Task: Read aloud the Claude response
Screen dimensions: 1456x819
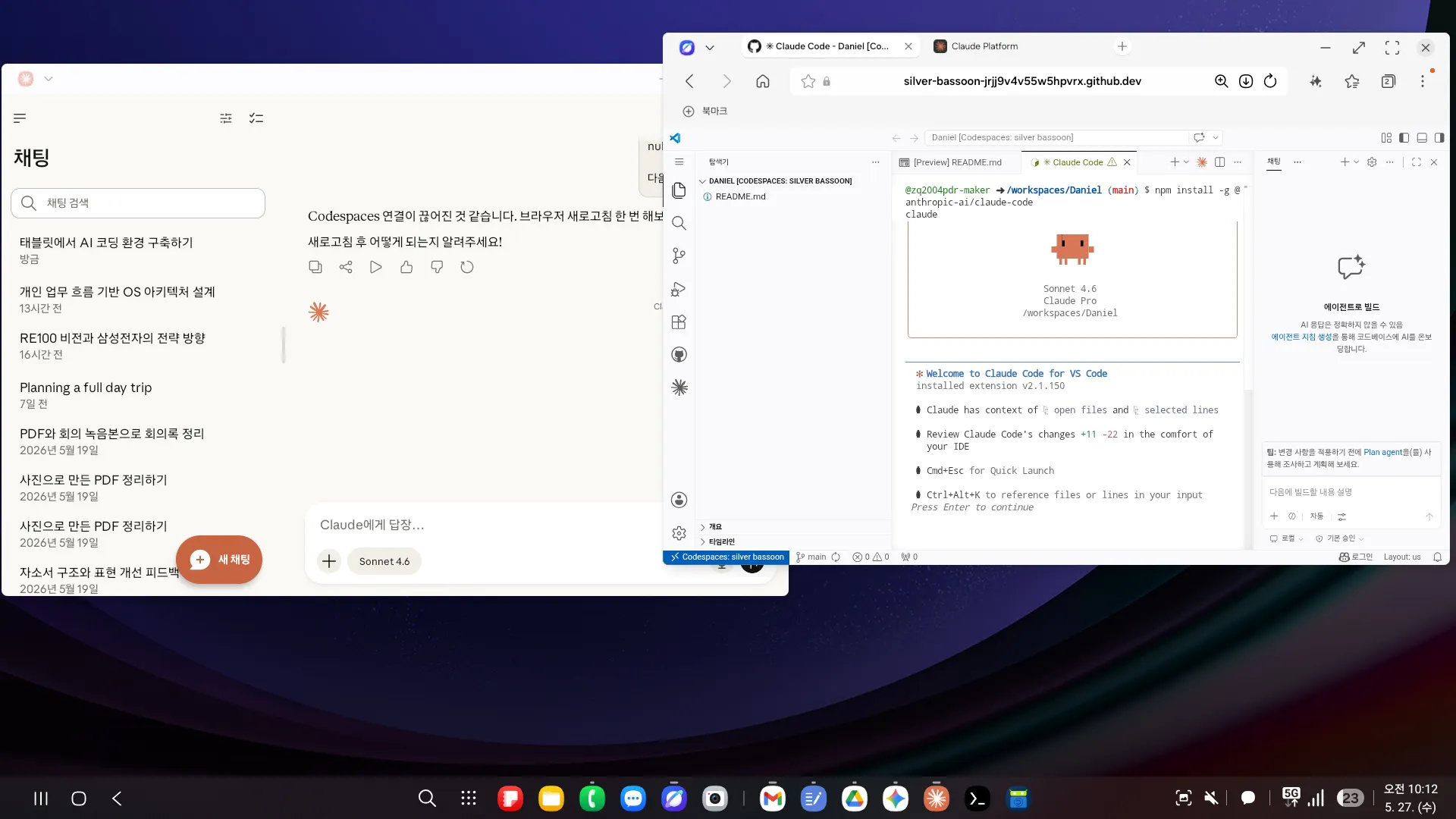Action: [x=376, y=267]
